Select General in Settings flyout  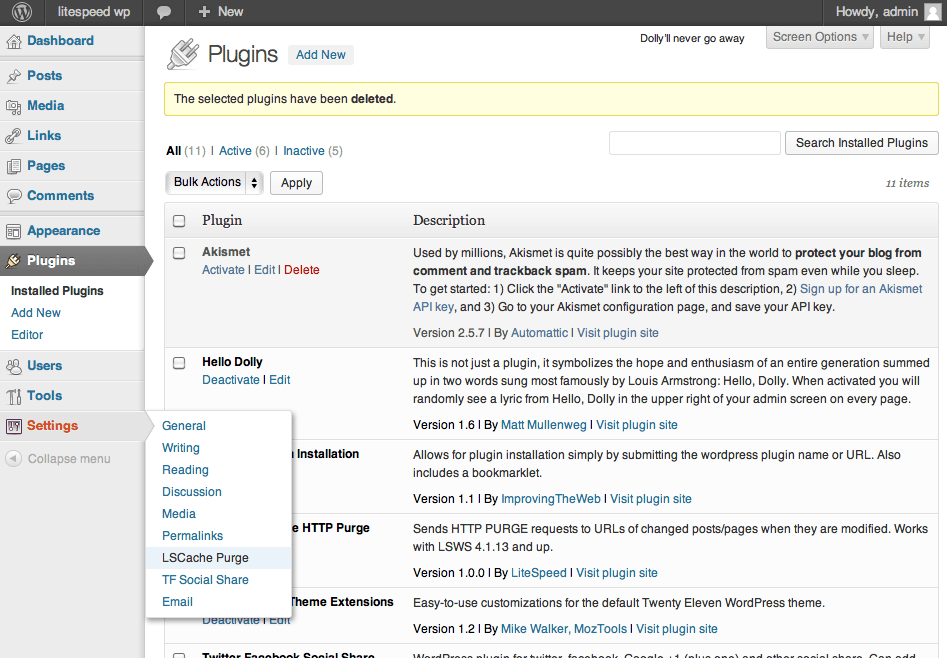coord(184,426)
